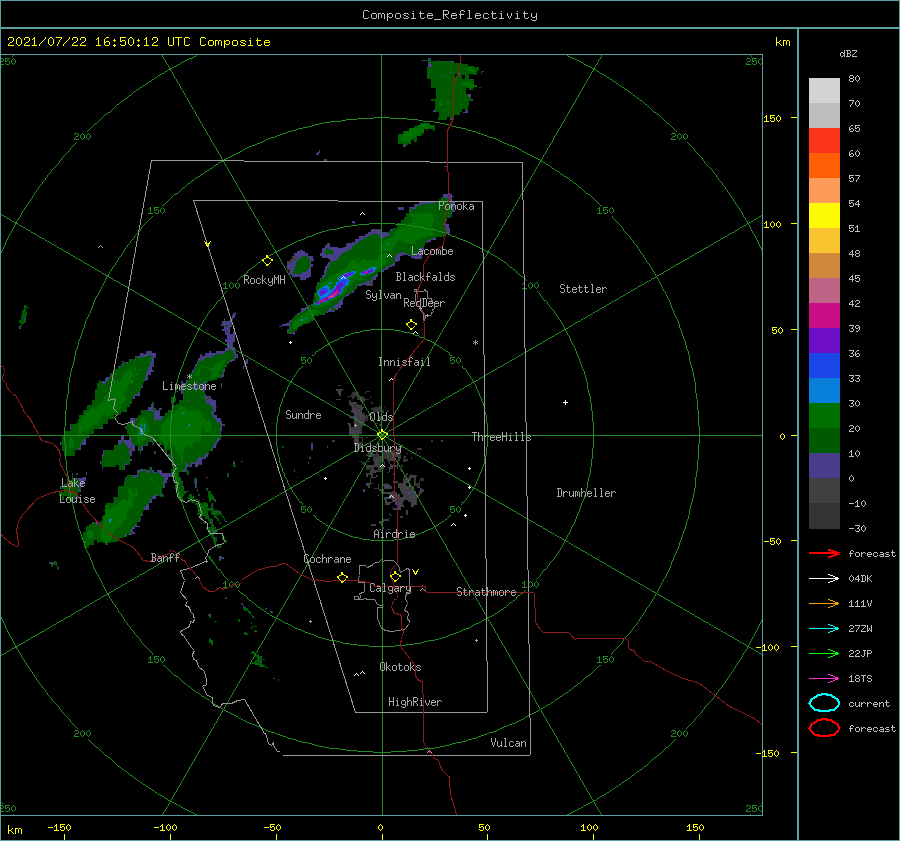900x841 pixels.
Task: Click the Calgary city label
Action: tap(390, 588)
